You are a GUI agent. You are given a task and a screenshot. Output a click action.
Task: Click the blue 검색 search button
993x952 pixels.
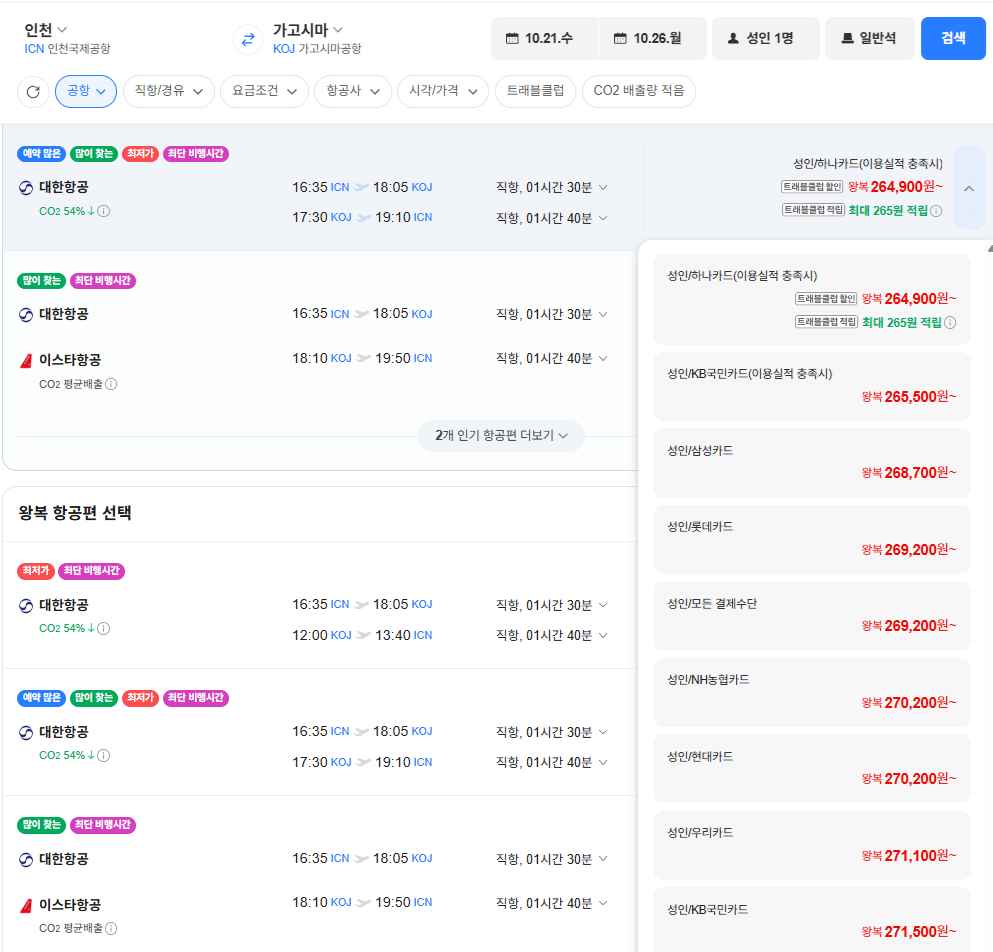[x=952, y=39]
